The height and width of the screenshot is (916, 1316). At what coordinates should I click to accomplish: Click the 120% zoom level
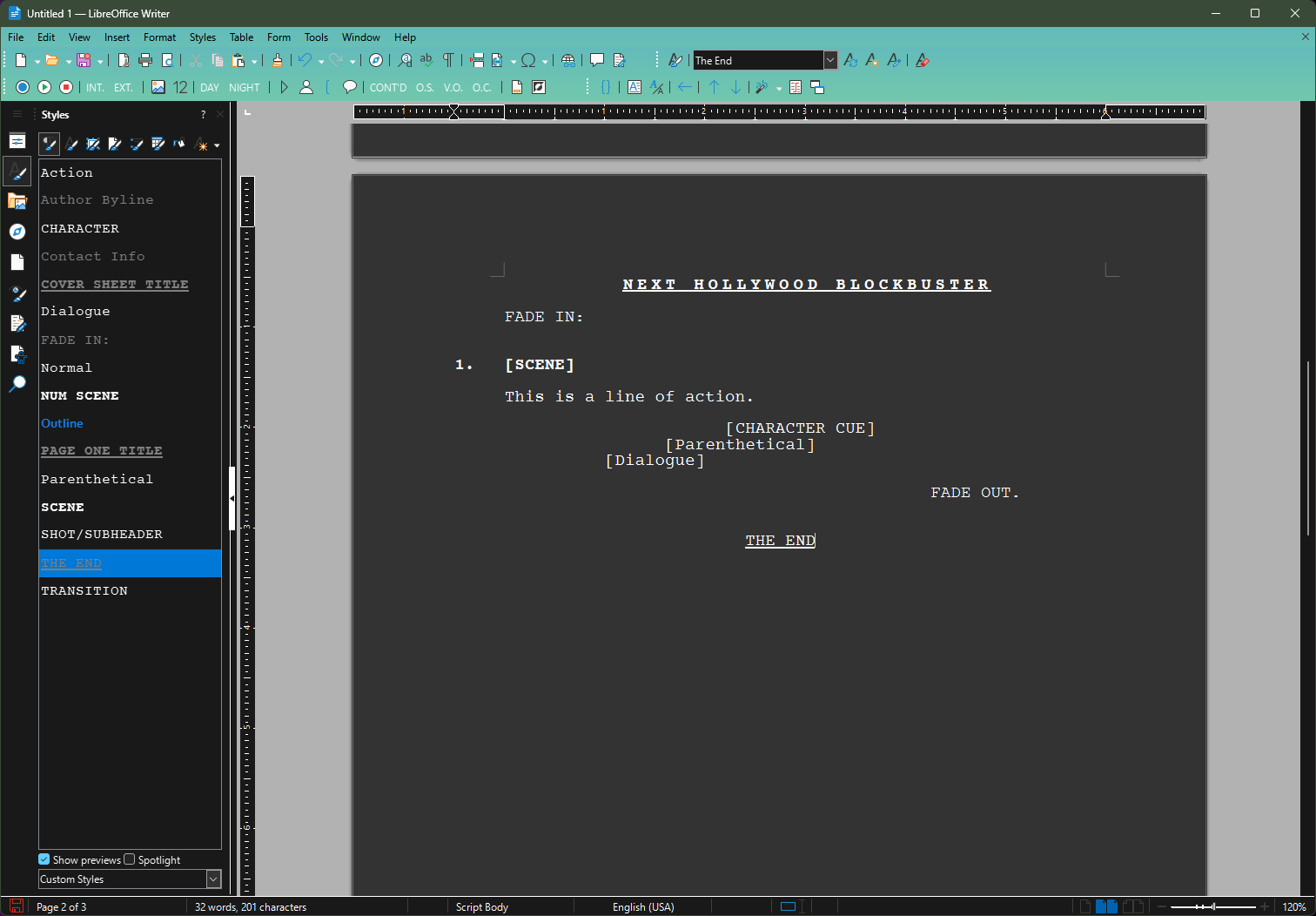pyautogui.click(x=1294, y=906)
